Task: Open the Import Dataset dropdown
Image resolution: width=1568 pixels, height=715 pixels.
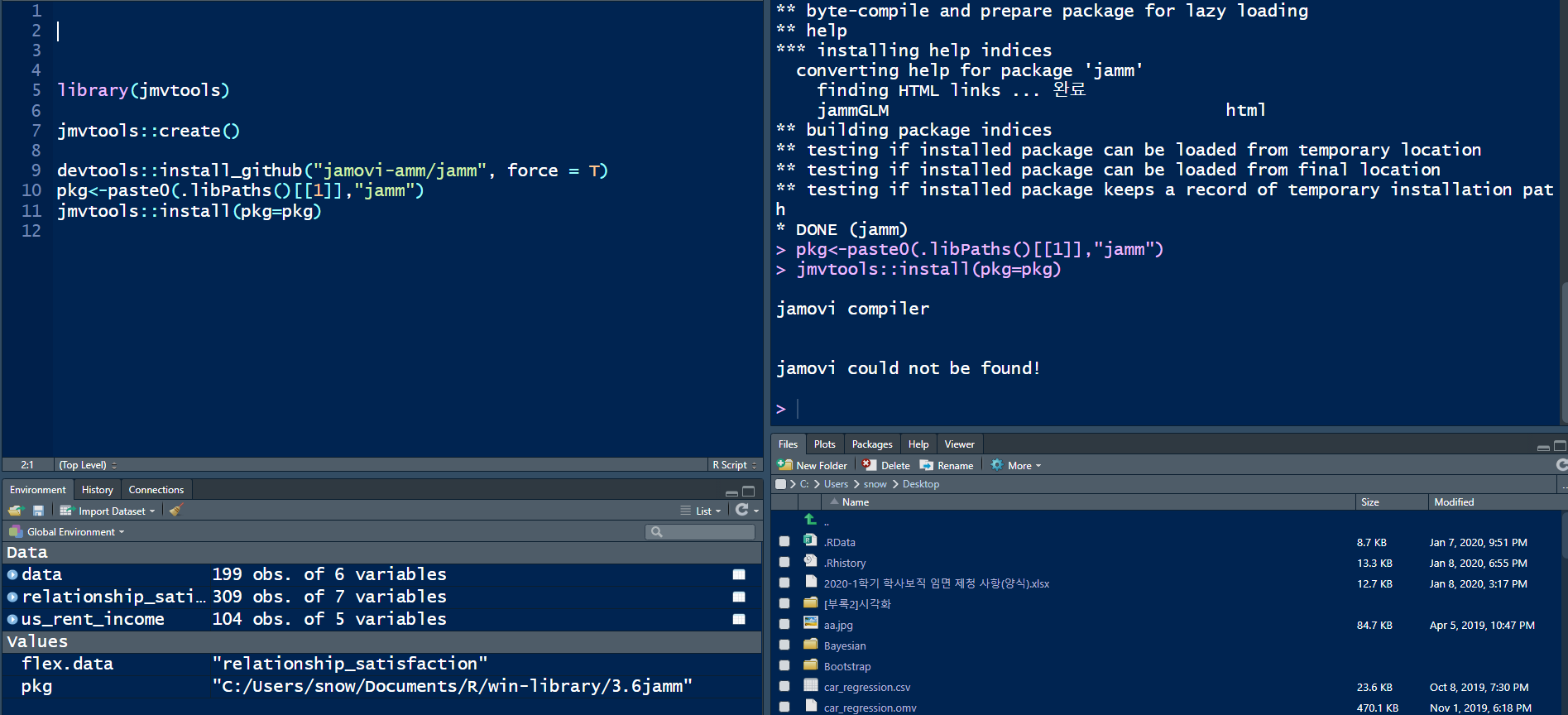Action: [x=108, y=511]
